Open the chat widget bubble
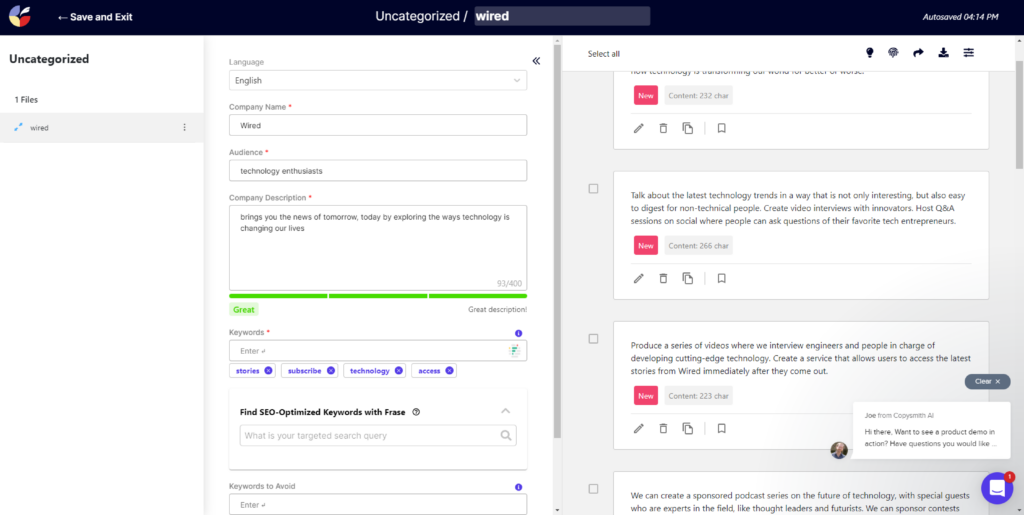 click(996, 487)
